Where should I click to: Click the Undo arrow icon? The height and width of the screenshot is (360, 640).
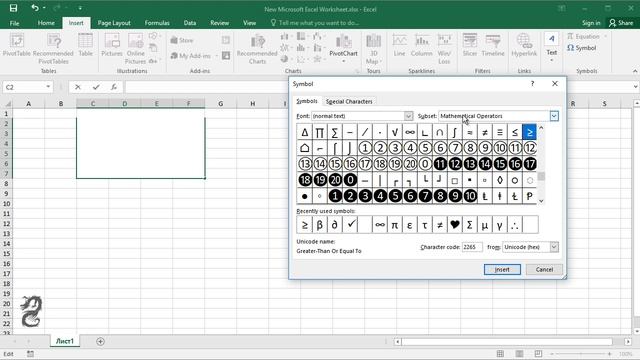(35, 8)
